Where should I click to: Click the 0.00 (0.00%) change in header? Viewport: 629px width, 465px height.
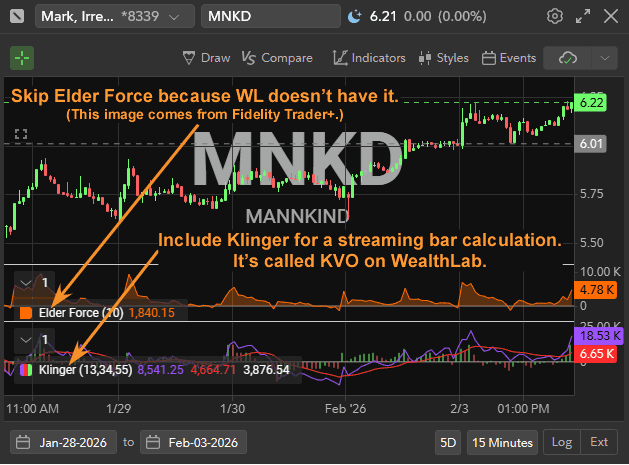445,16
